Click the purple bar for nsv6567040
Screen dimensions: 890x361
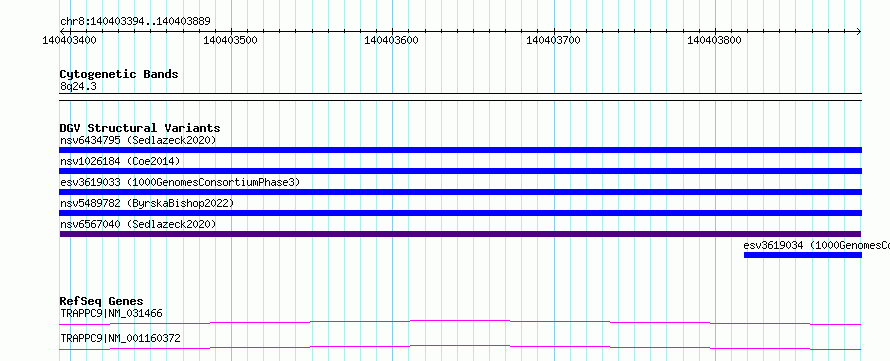(x=460, y=234)
